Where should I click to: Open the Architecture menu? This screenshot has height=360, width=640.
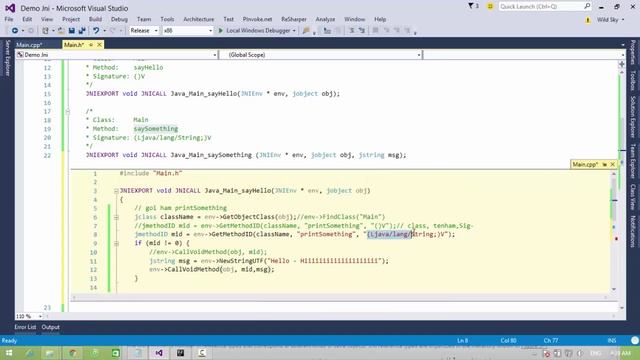(x=198, y=19)
